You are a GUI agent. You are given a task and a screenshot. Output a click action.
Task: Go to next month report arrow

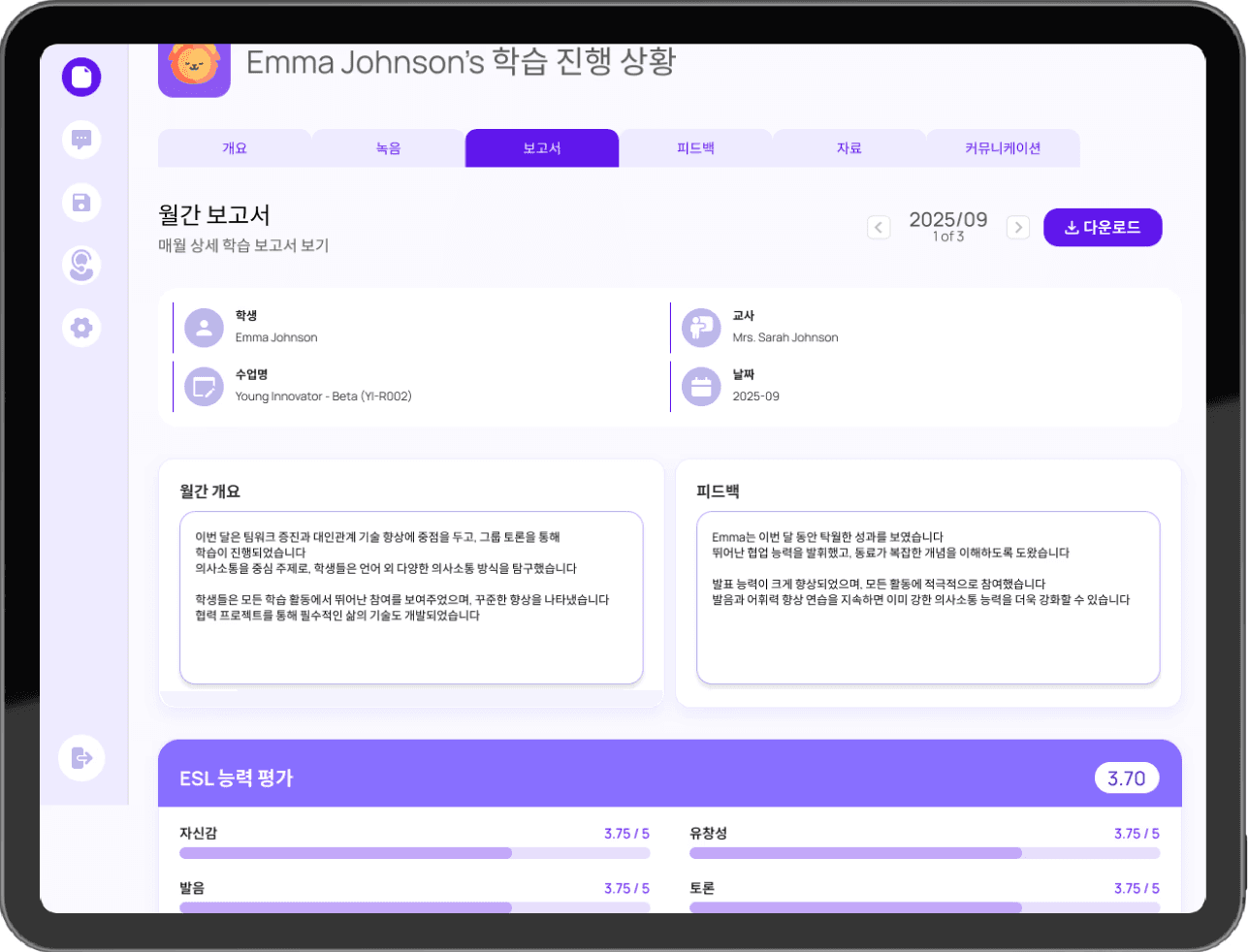tap(1018, 228)
